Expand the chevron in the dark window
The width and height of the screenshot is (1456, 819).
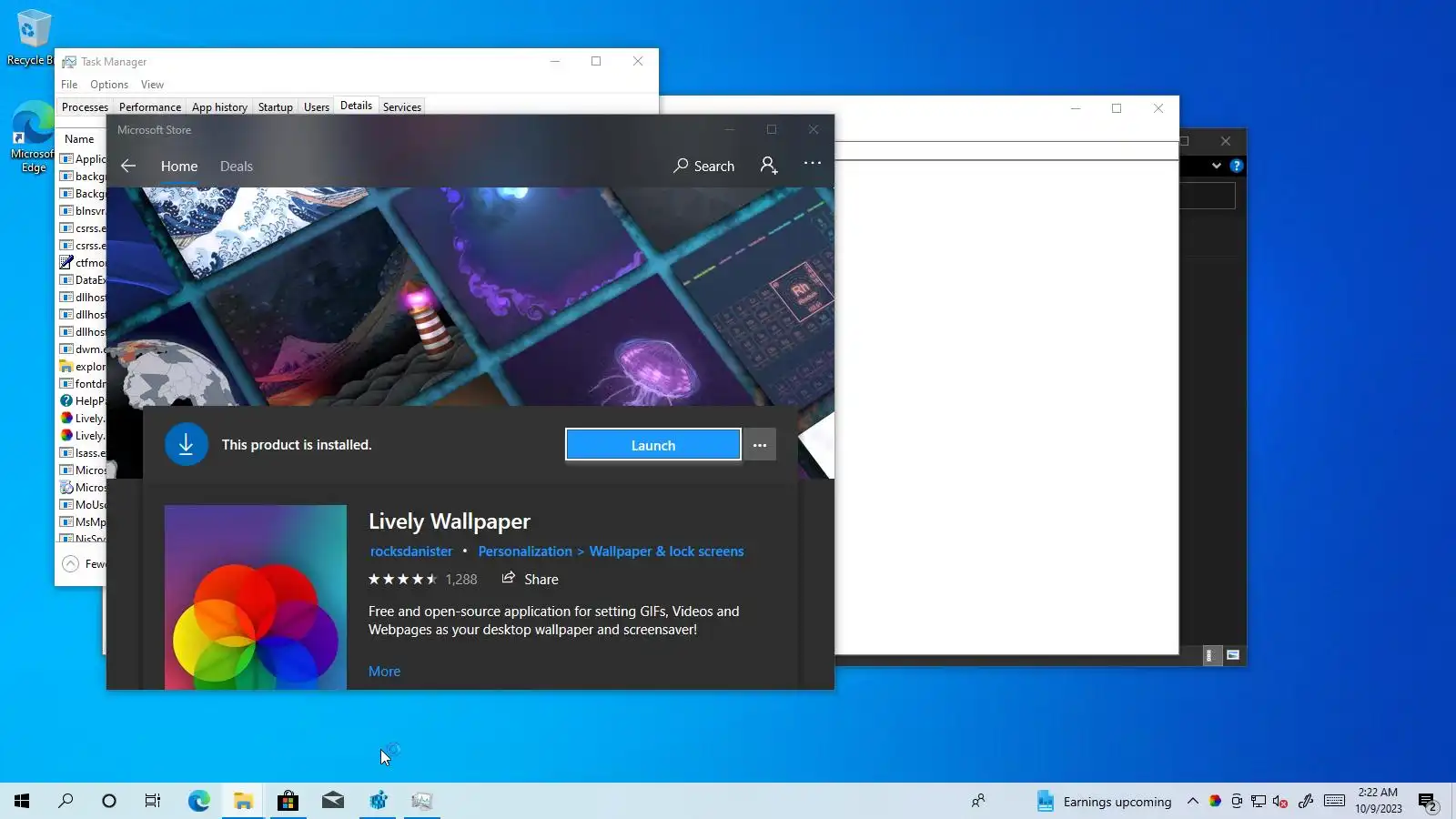[x=1216, y=166]
